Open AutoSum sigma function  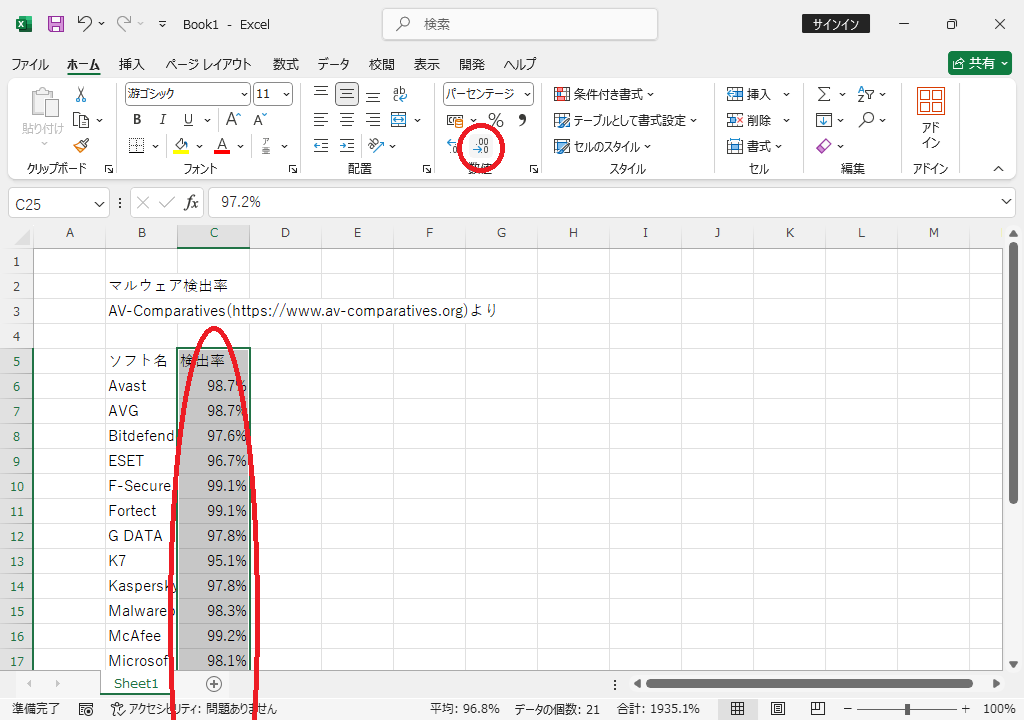(824, 94)
